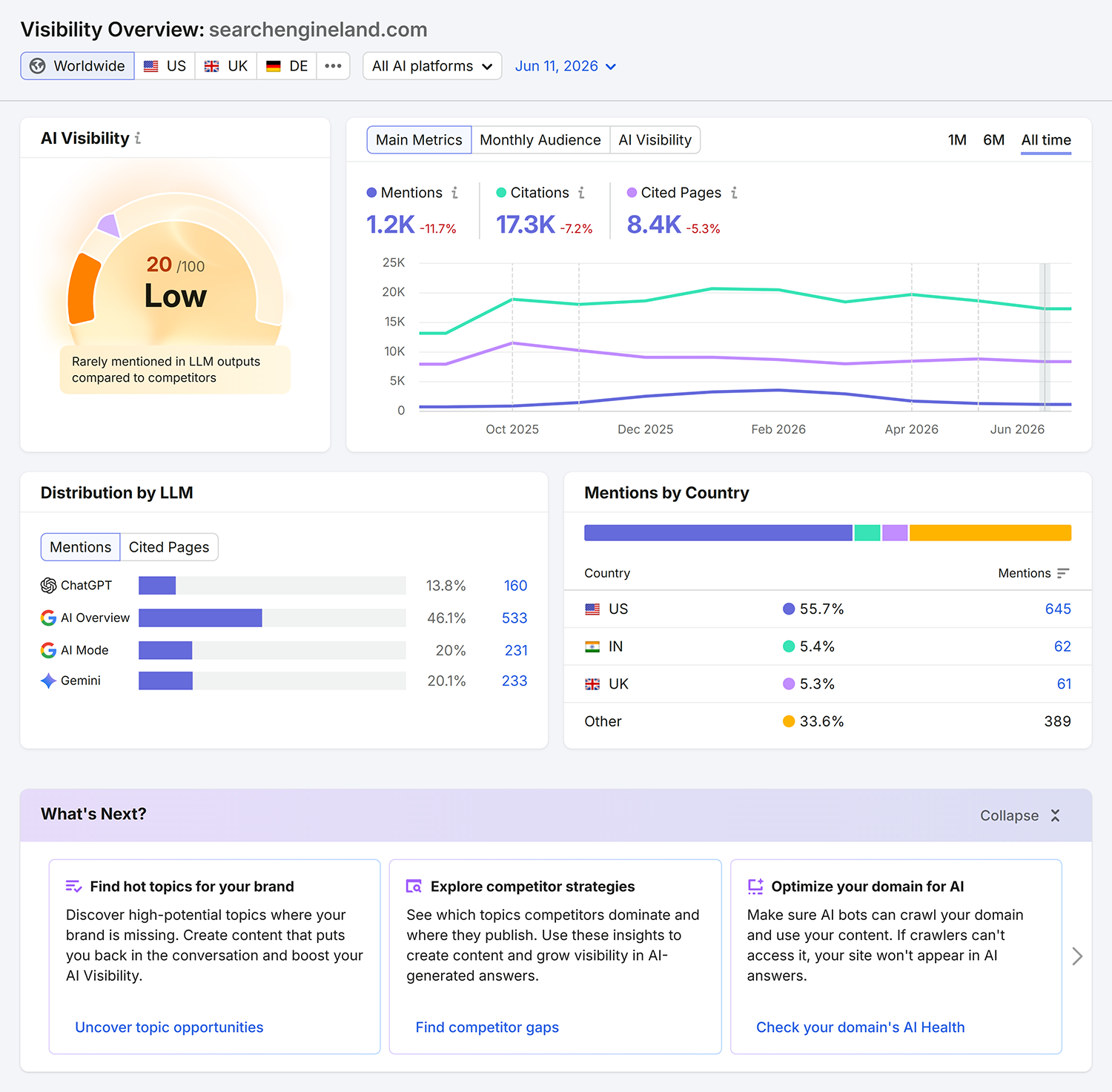Open ChatGPT mentions count 160

515,586
